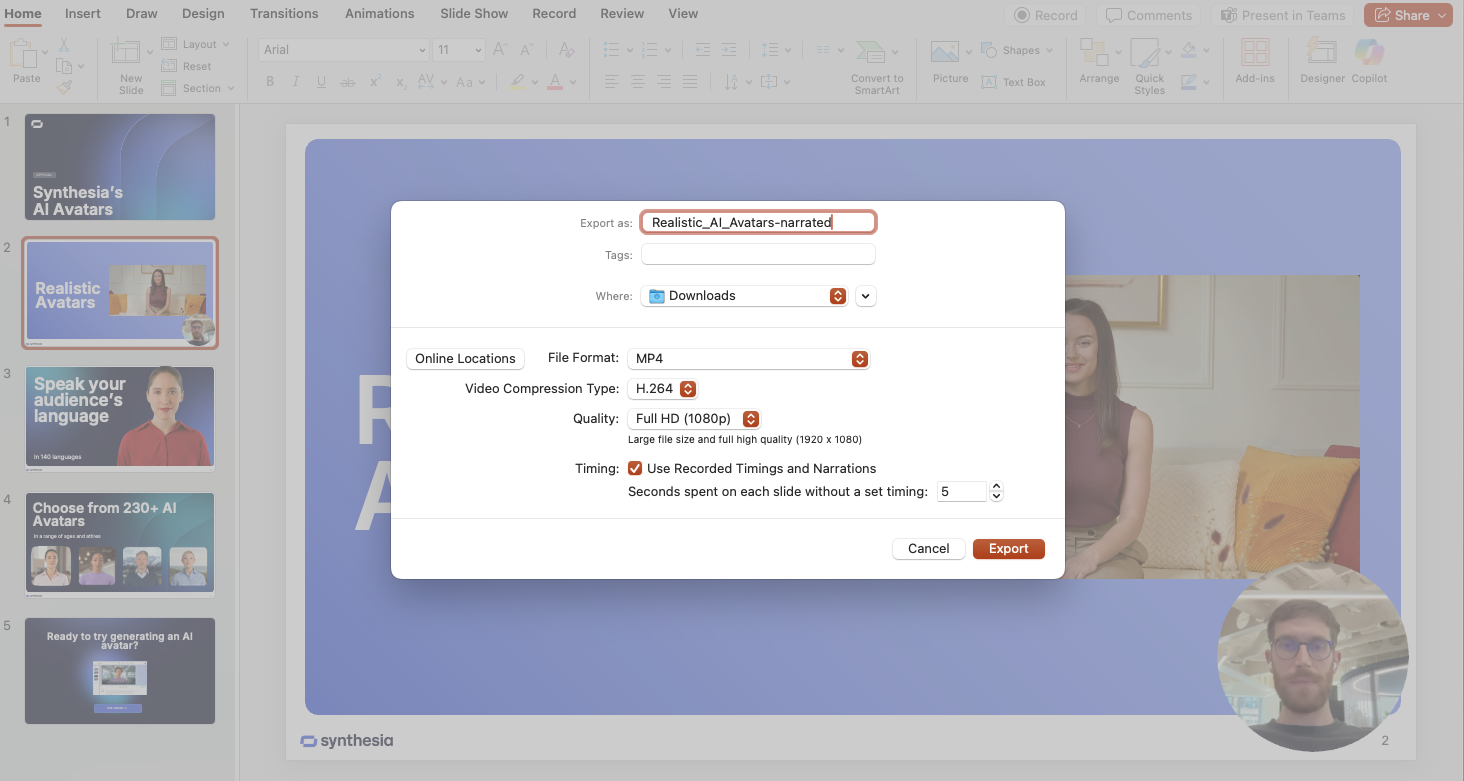Open the Arial font name dropdown

[x=345, y=50]
